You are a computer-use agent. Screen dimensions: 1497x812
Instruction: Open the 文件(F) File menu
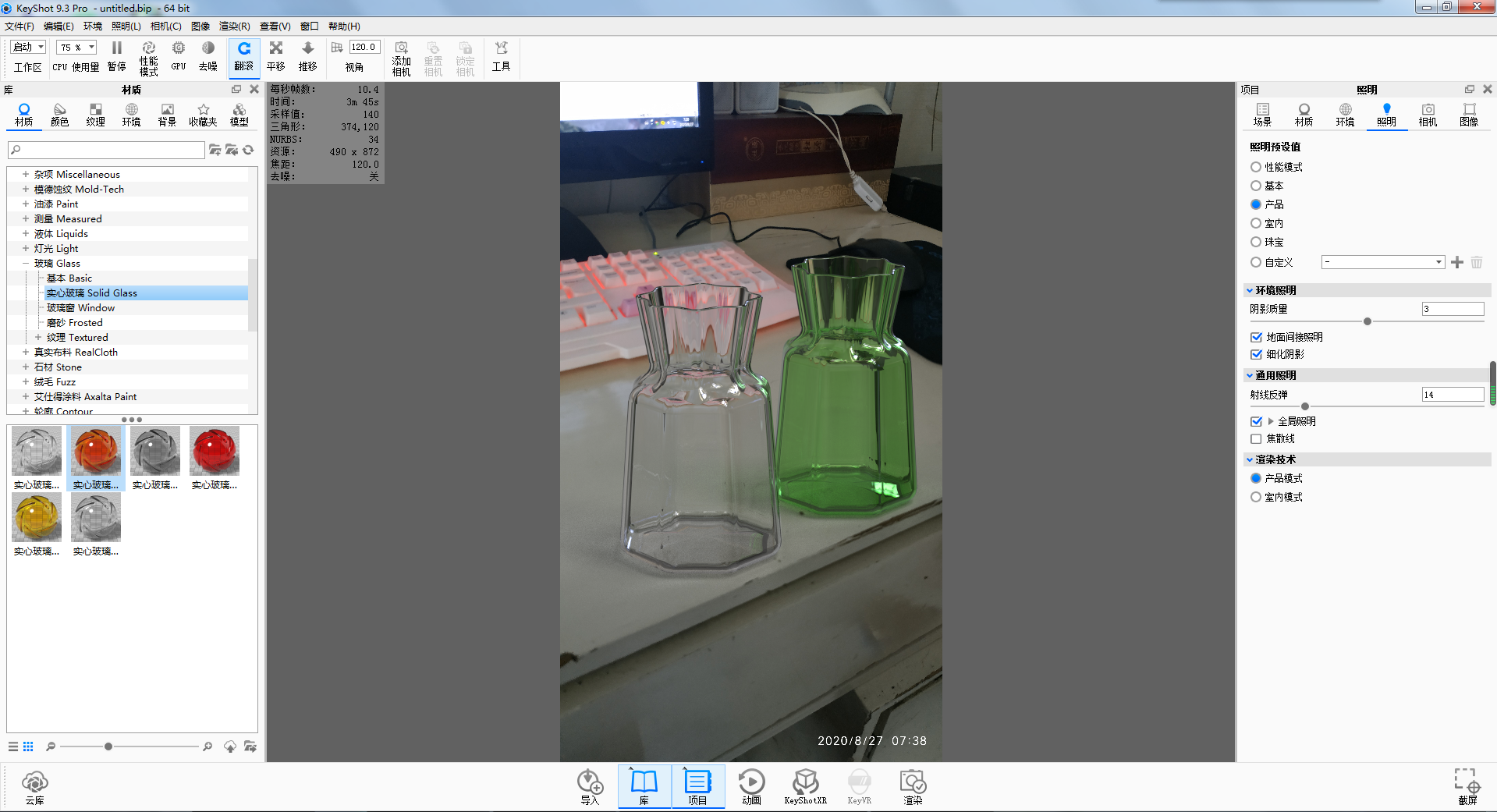20,26
